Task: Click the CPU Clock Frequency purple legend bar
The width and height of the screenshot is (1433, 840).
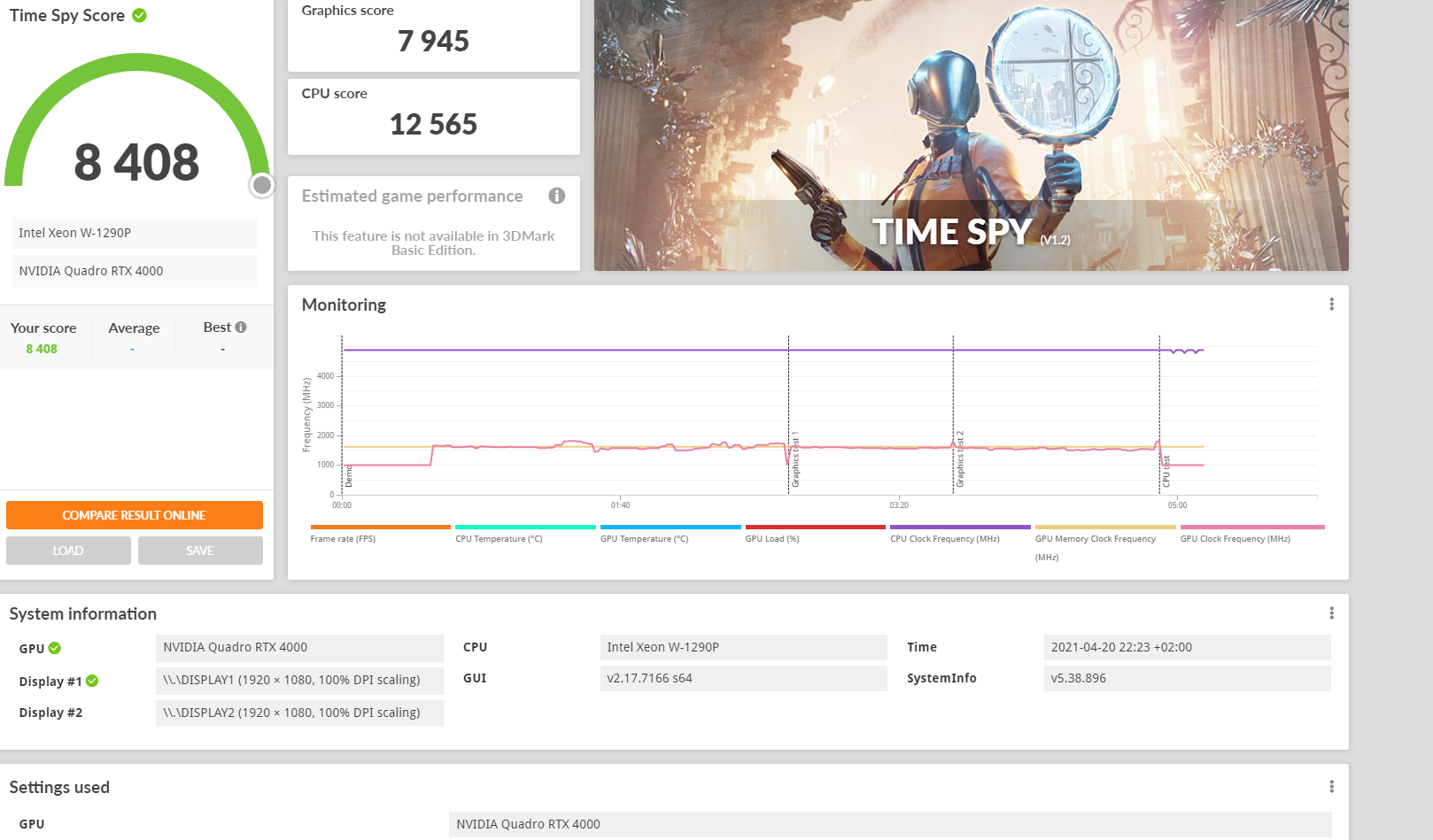Action: click(x=960, y=528)
